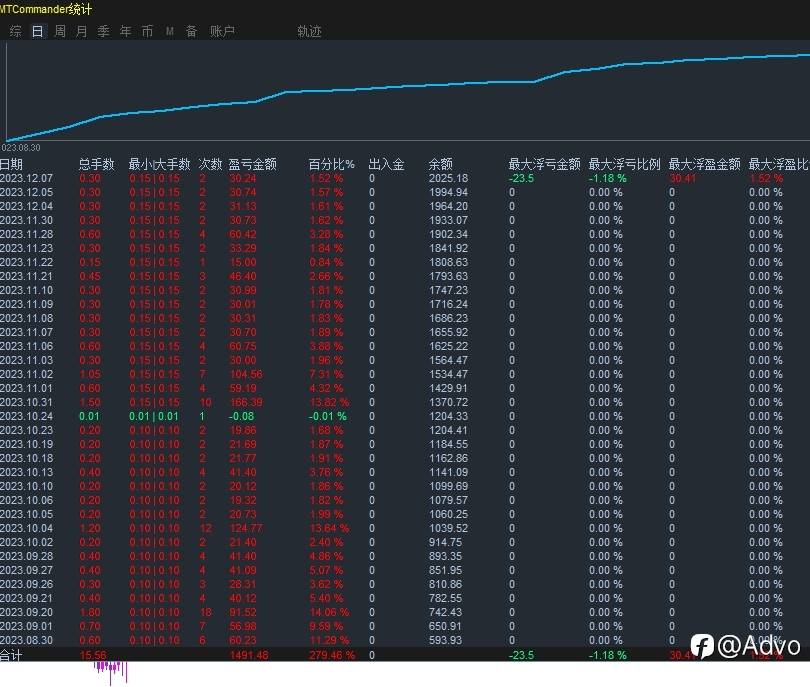Image resolution: width=810 pixels, height=687 pixels.
Task: Click the 最大浮亏金额 column header
Action: pos(544,164)
